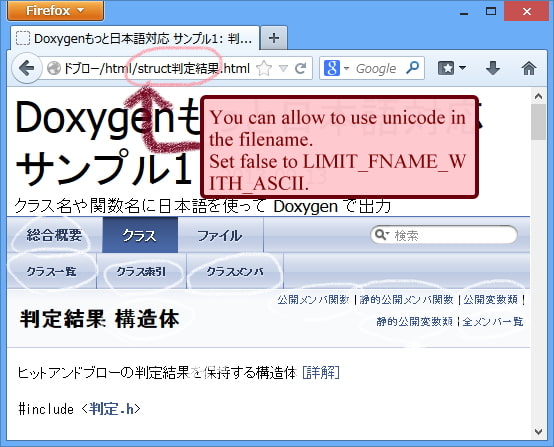Minimize the Firefox window
The height and width of the screenshot is (447, 554).
pyautogui.click(x=464, y=12)
